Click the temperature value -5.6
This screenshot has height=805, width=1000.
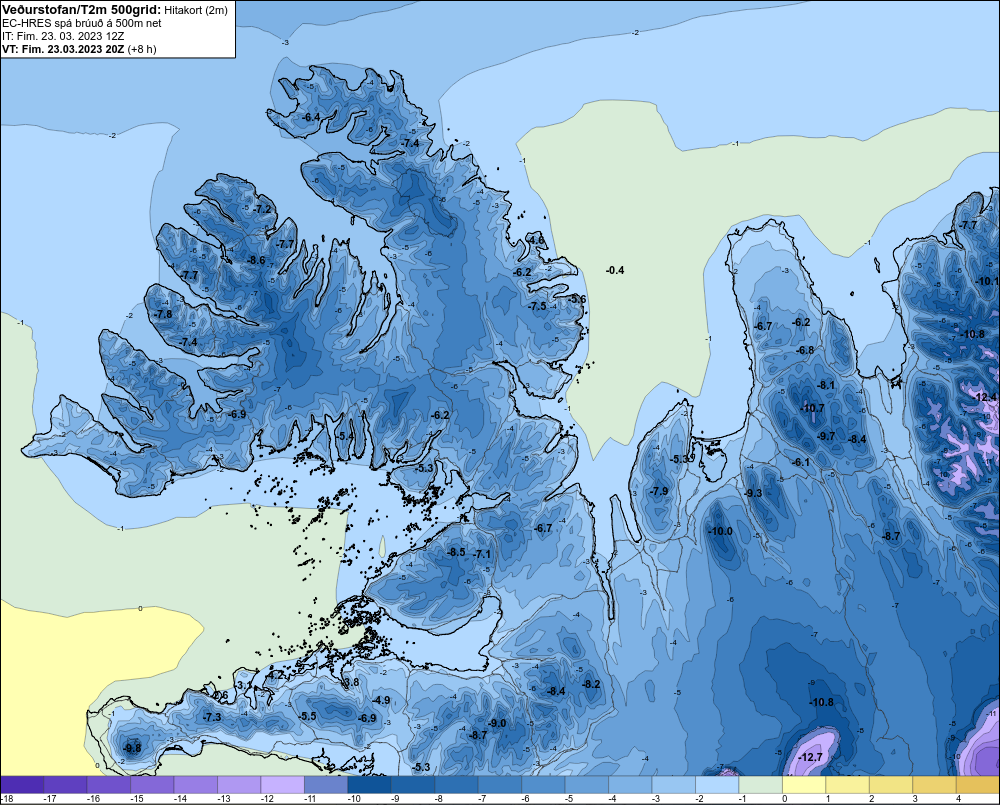pos(577,299)
